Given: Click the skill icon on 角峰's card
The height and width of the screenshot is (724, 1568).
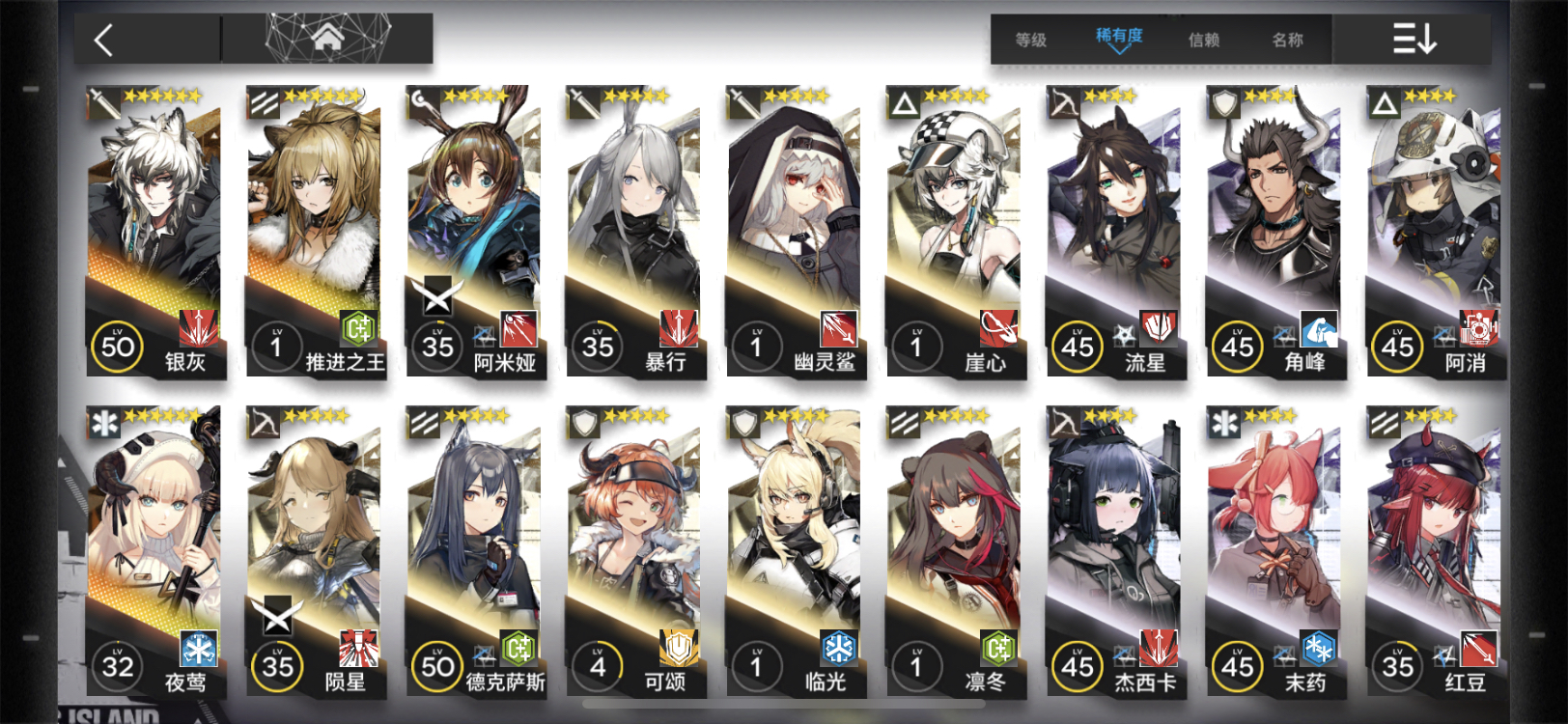Looking at the screenshot, I should 1319,328.
